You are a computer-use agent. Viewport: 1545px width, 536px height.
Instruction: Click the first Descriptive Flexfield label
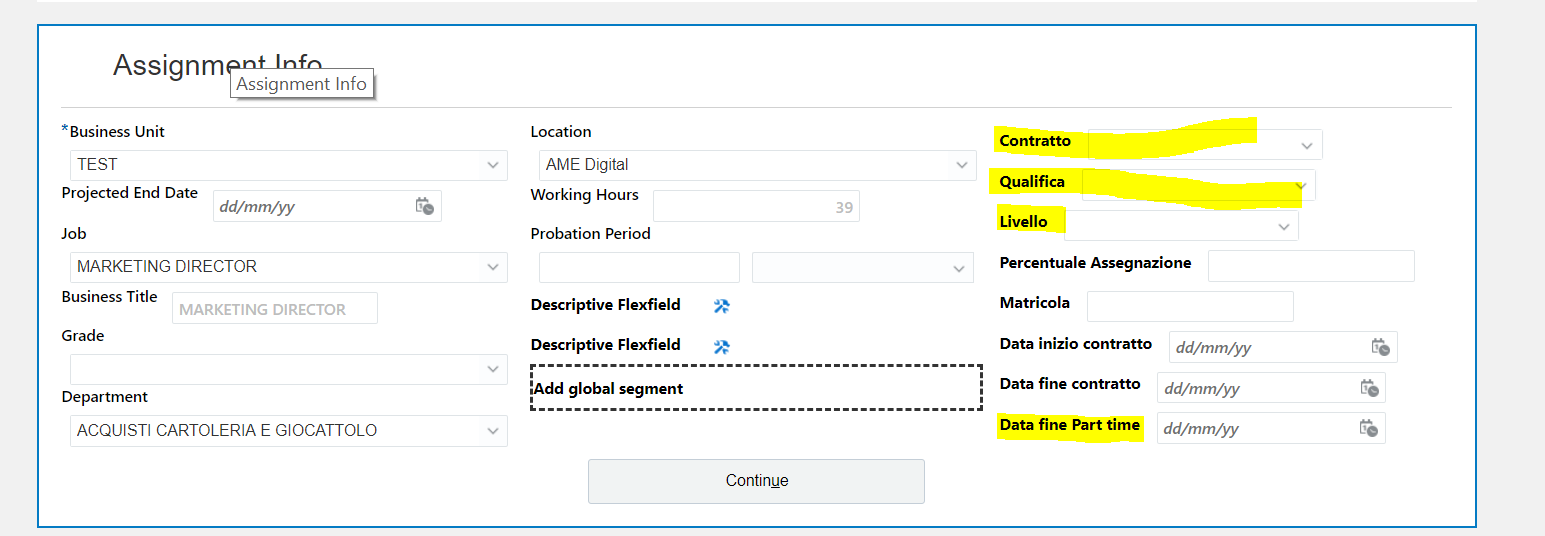[x=605, y=305]
